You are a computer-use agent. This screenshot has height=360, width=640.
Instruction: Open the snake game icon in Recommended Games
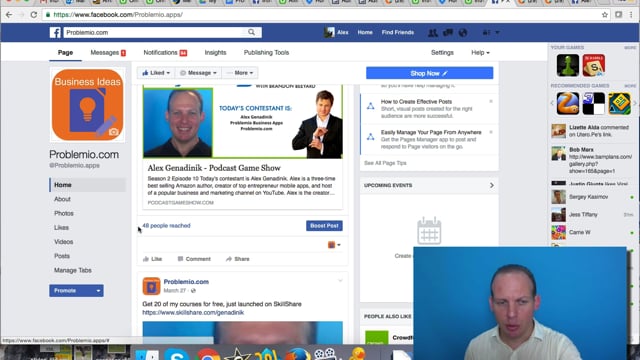click(568, 104)
